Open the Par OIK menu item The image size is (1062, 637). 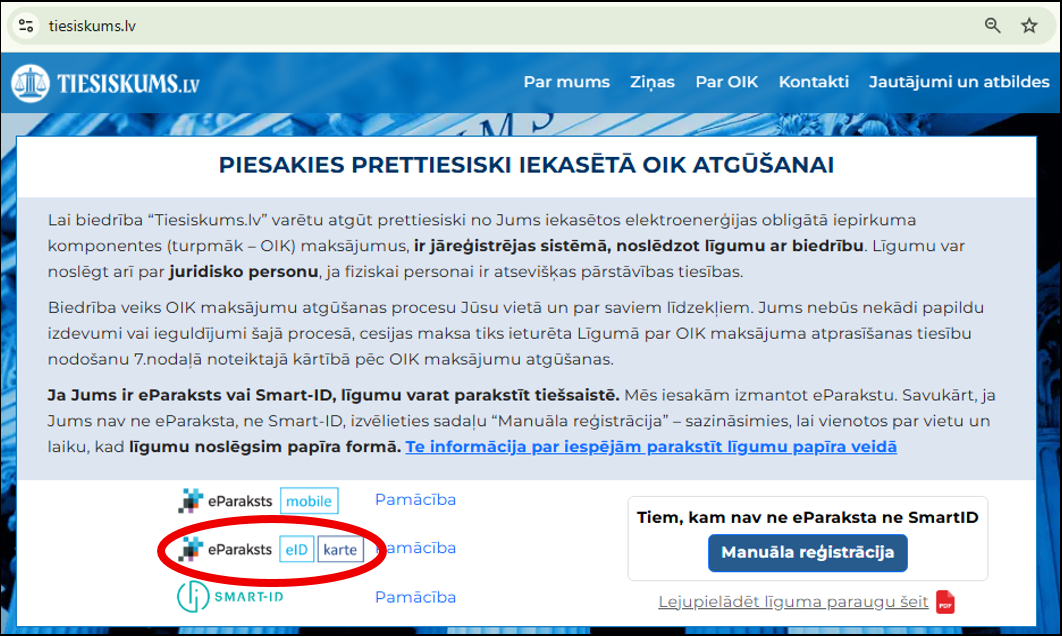coord(726,82)
